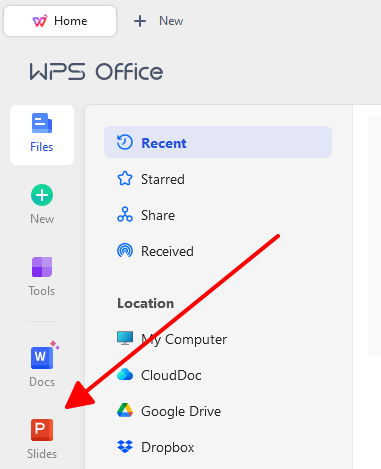Launch Slides from the sidebar
The image size is (381, 469).
pyautogui.click(x=42, y=439)
